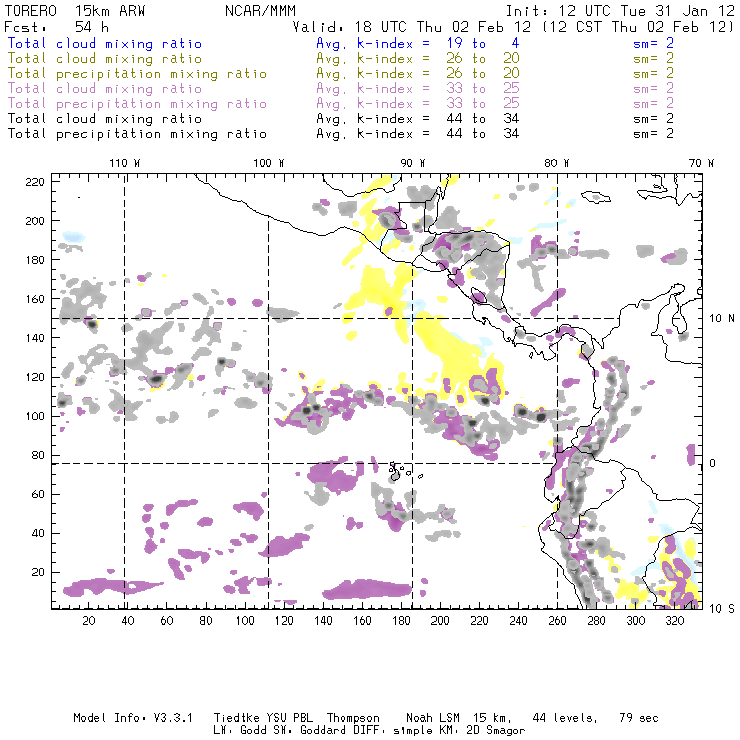Click lavender 'Total precipitation mixing ratio' legend line
Viewport: 740px width, 740px height.
(x=137, y=104)
